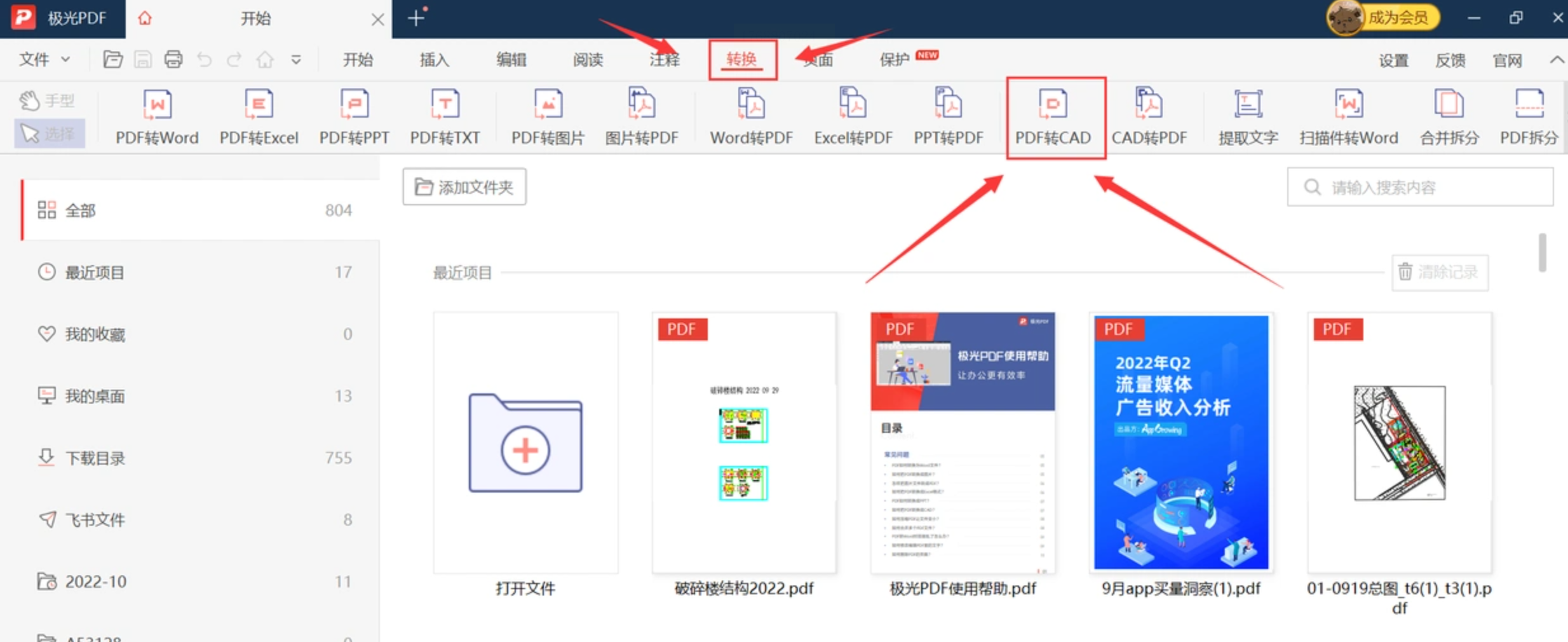Screen dimensions: 1568x642
Task: Start PDF转图片 conversion
Action: click(548, 118)
